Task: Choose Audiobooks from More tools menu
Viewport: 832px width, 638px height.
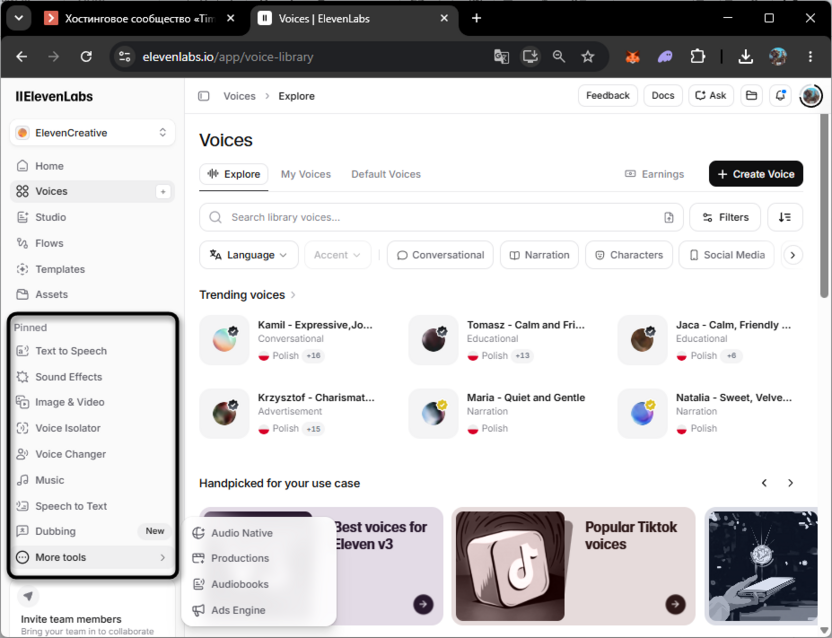Action: tap(258, 584)
